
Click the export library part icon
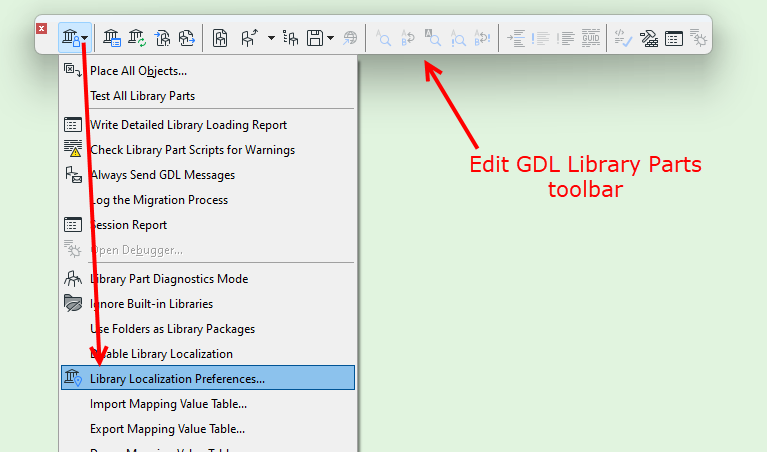[186, 38]
